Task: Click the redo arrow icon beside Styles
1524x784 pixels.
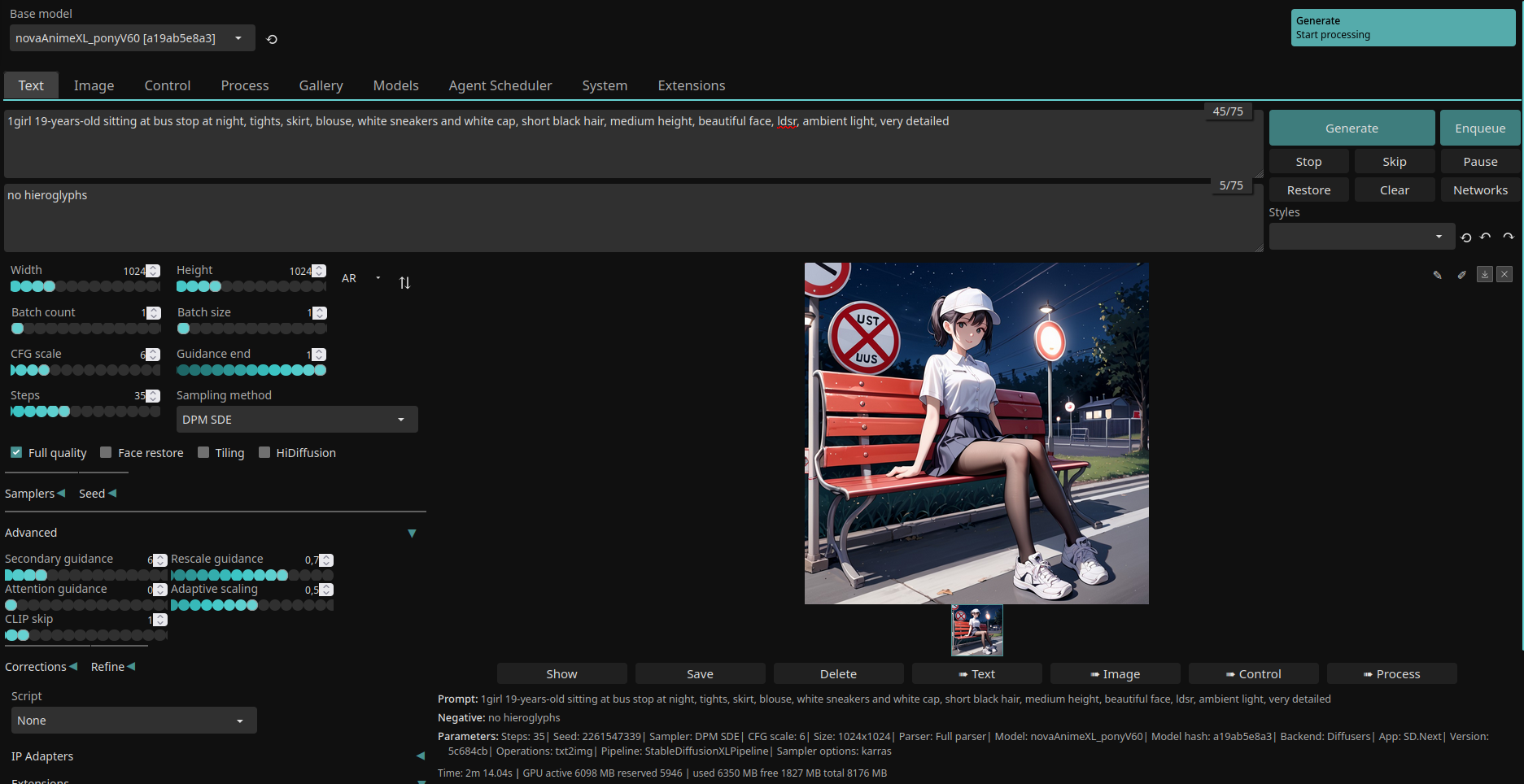Action: 1508,237
